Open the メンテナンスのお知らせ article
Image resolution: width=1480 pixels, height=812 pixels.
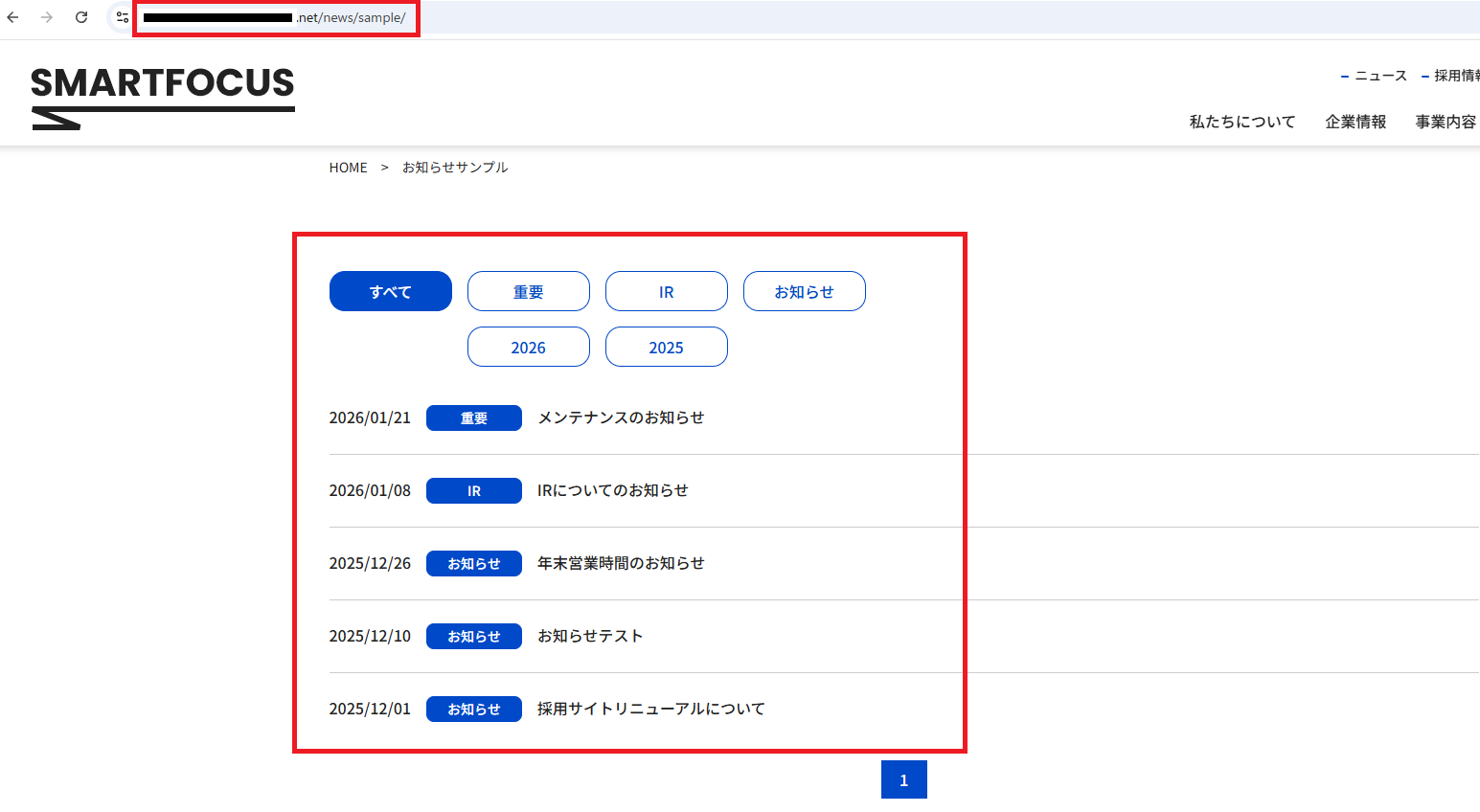point(622,417)
